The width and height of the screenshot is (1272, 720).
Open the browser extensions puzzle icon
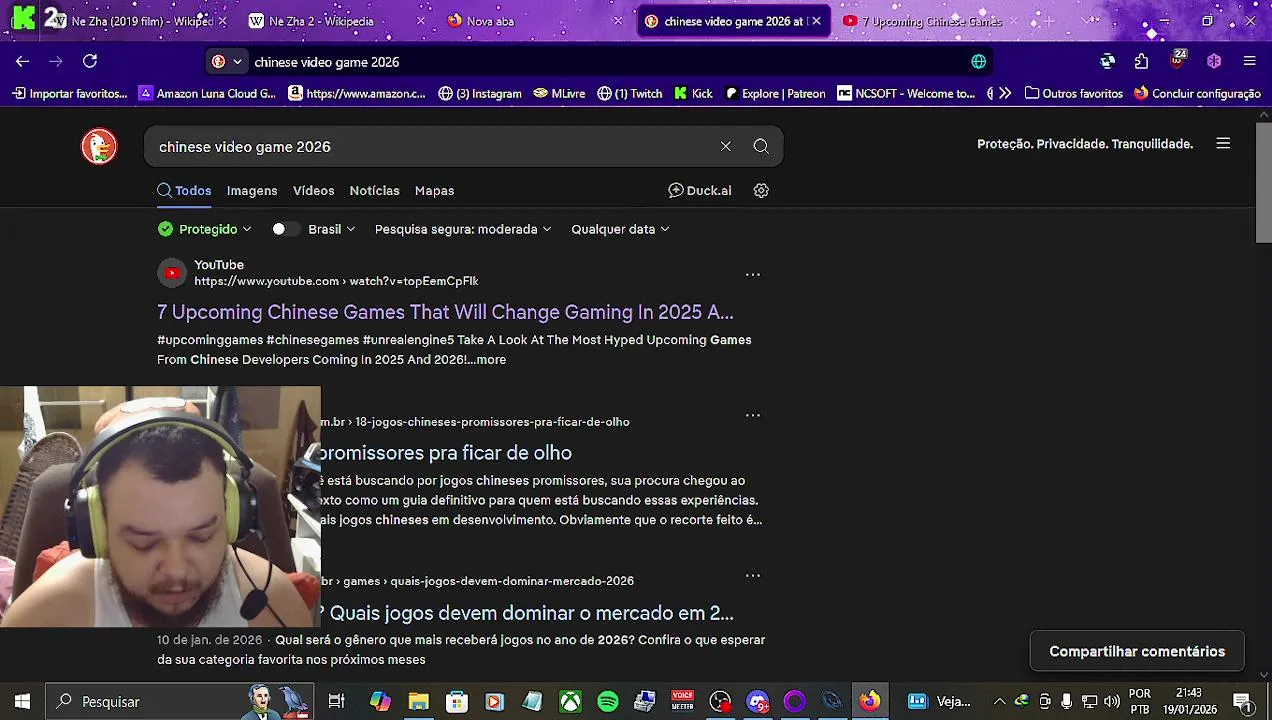(1141, 61)
